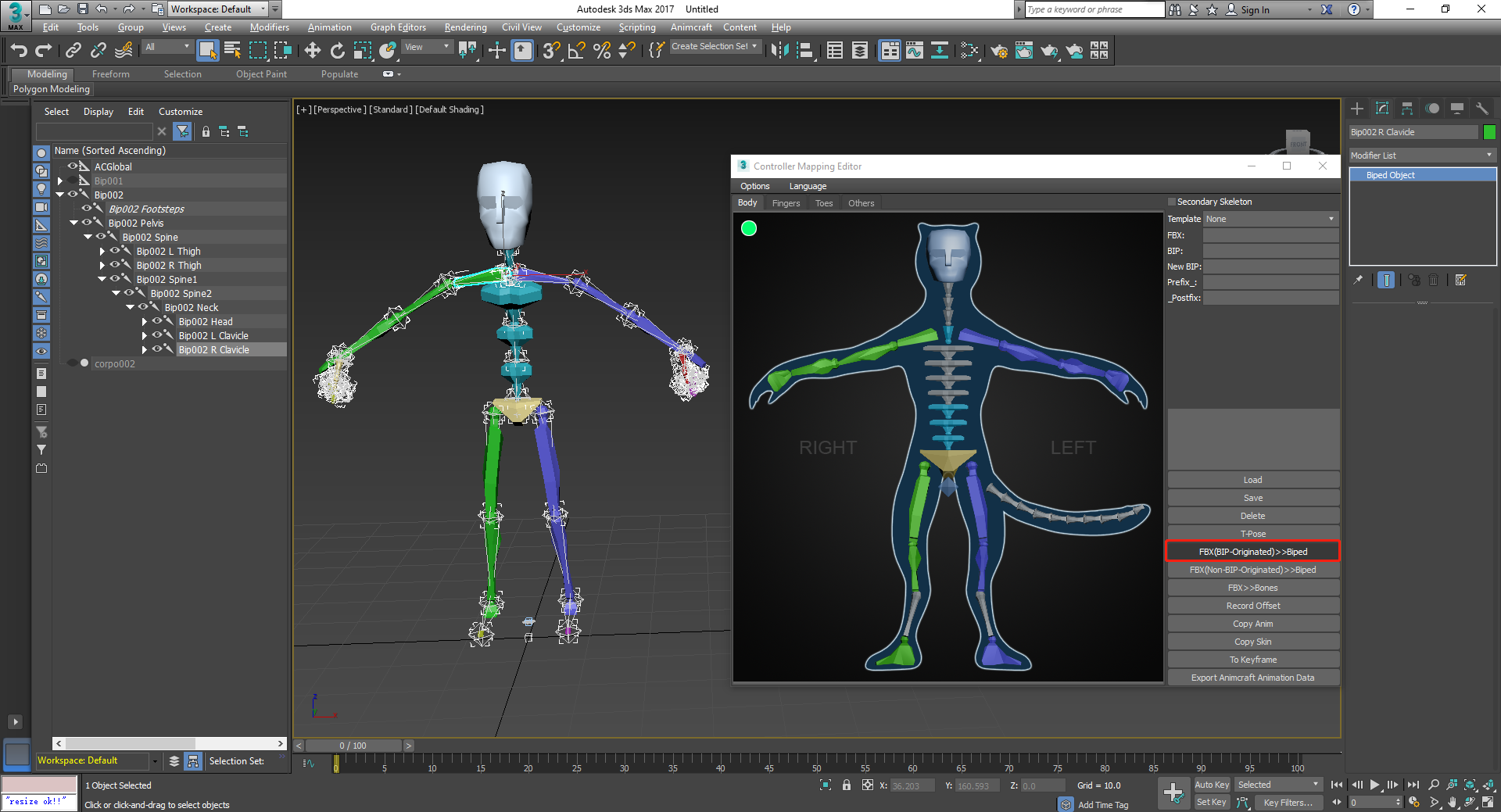This screenshot has height=812, width=1501.
Task: Click the Play Animation button
Action: (x=1375, y=785)
